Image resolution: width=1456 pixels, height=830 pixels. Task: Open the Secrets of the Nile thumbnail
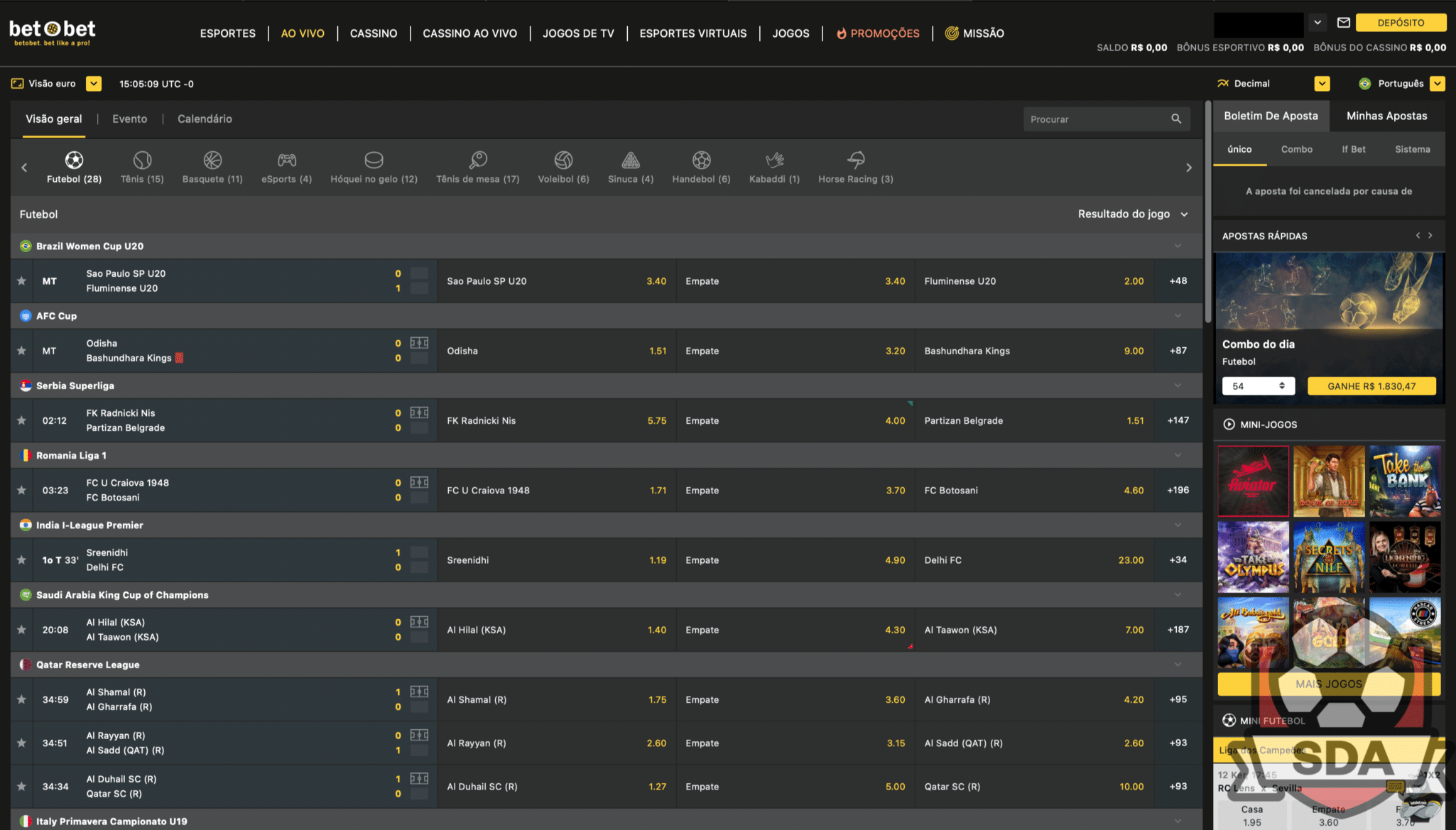pos(1329,557)
